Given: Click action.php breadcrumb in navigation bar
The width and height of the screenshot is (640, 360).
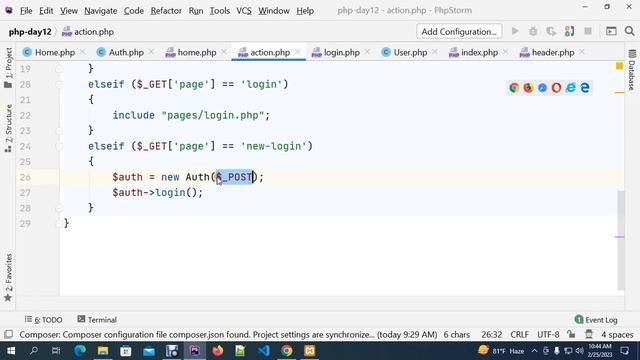Looking at the screenshot, I should [88, 31].
